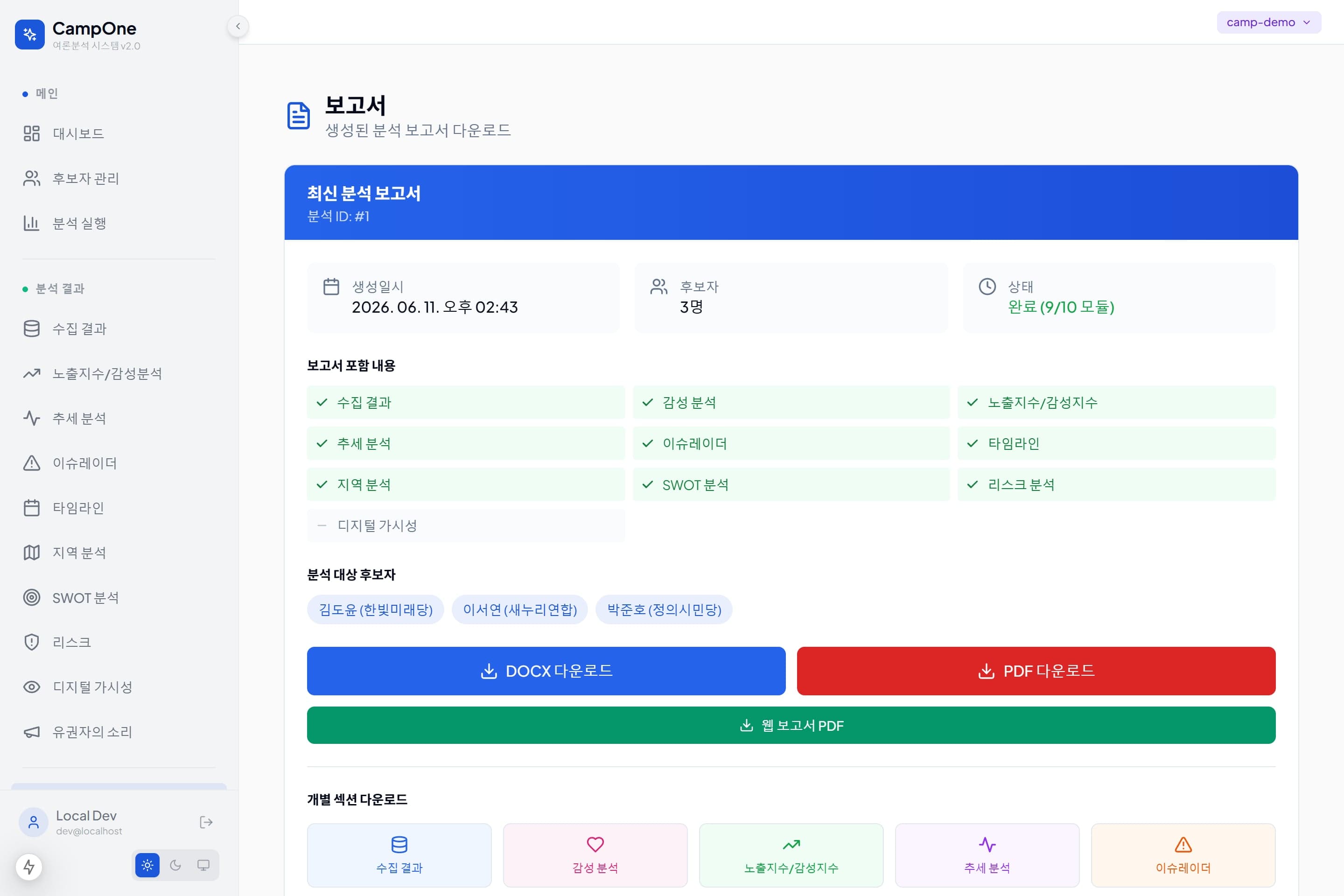Image resolution: width=1344 pixels, height=896 pixels.
Task: Click the 노출지수/감성지수 included-content item
Action: point(1117,402)
